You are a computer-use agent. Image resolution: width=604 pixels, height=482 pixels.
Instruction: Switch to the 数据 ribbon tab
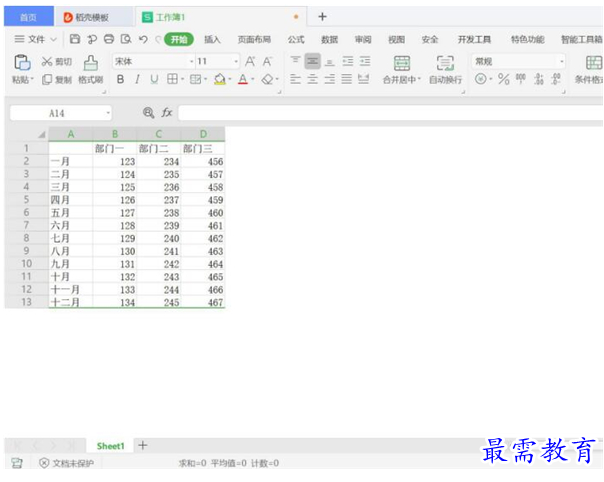tap(329, 39)
